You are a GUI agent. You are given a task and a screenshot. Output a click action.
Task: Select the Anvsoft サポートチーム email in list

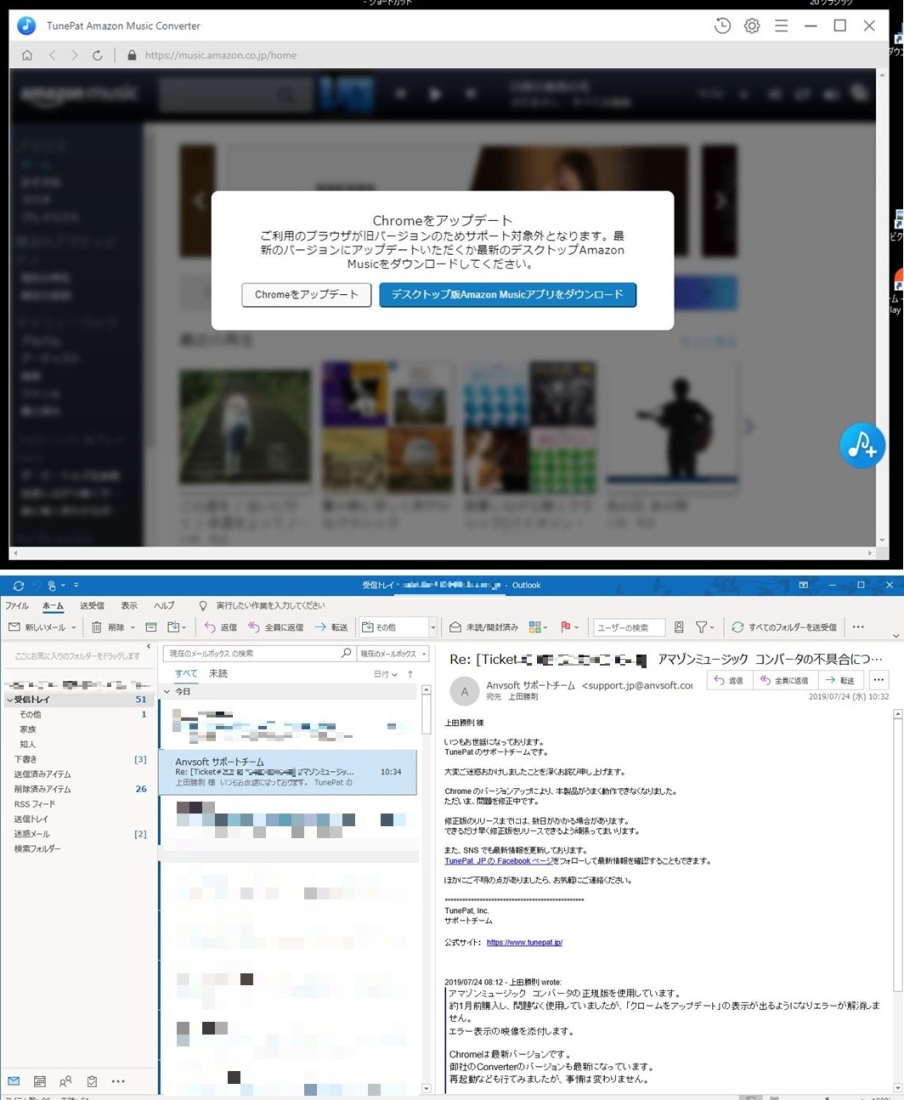[x=288, y=772]
